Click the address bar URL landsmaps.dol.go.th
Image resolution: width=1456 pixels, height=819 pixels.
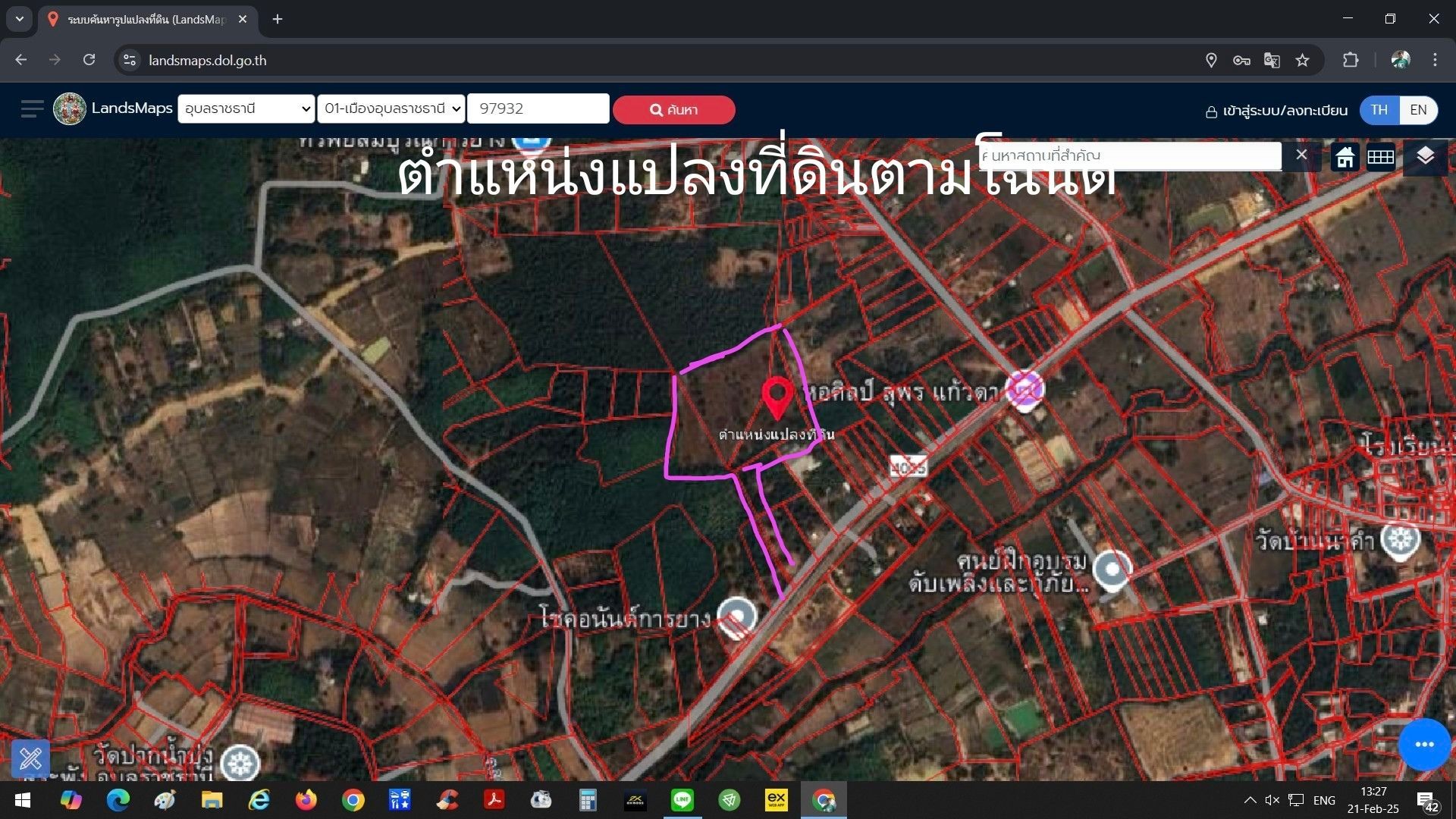[x=208, y=61]
